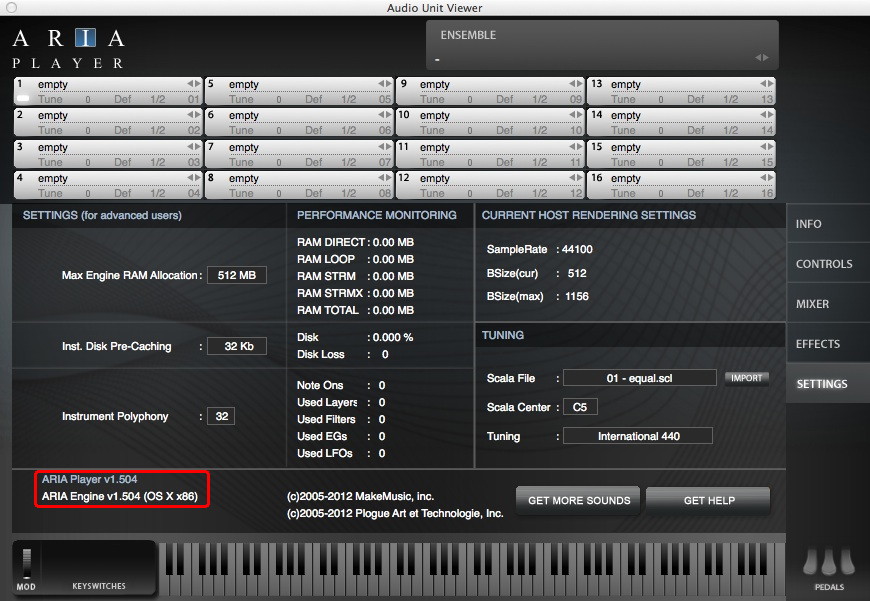Click the ensemble preset arrows

tap(761, 58)
